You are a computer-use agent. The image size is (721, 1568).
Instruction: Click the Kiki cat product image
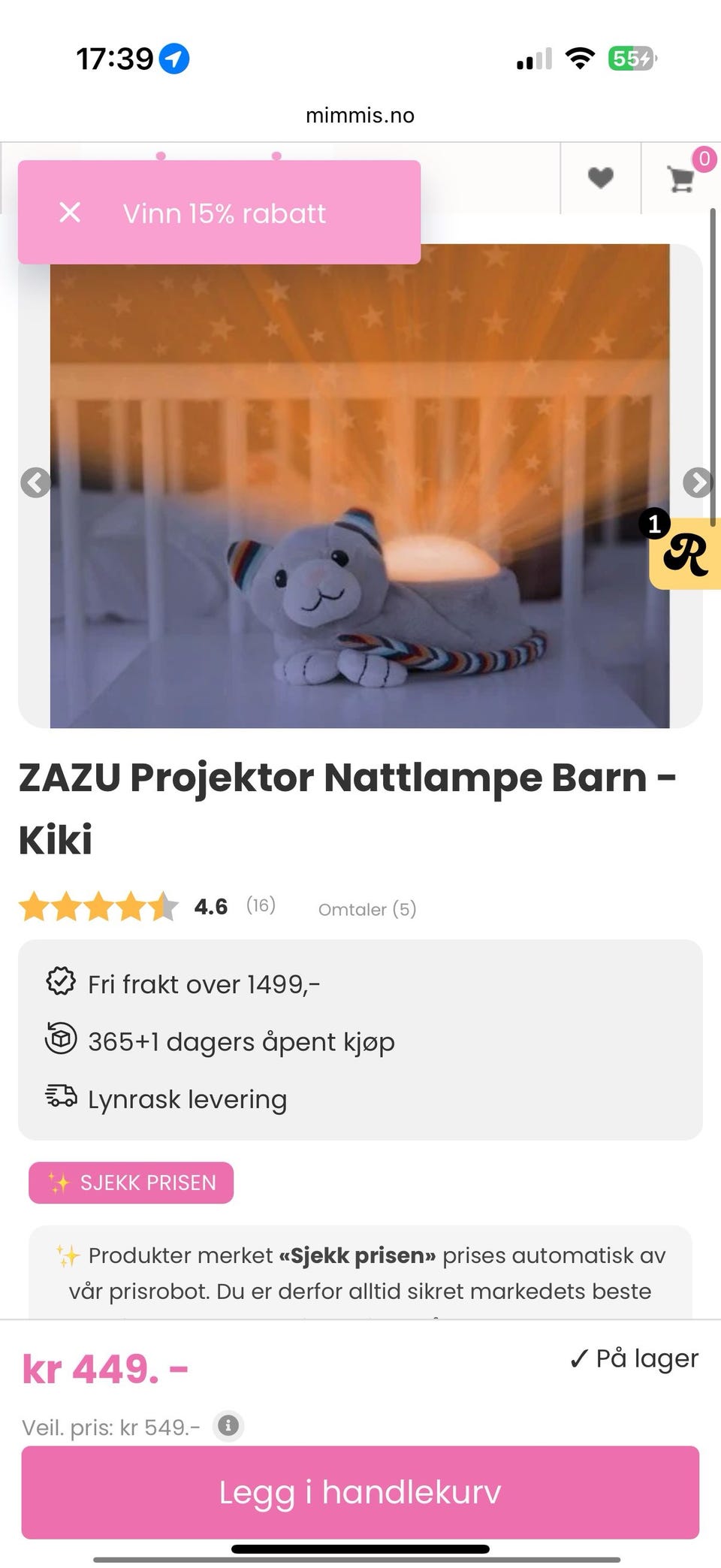point(360,486)
